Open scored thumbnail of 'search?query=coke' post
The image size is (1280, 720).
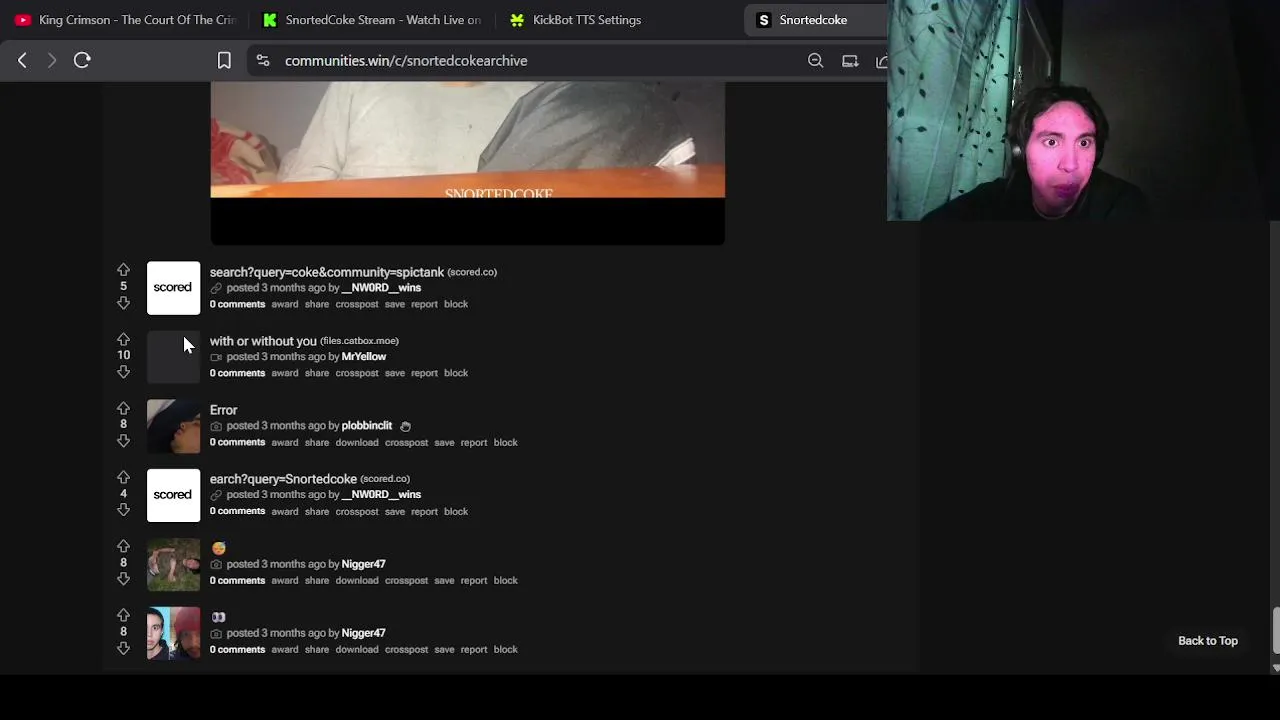(173, 288)
